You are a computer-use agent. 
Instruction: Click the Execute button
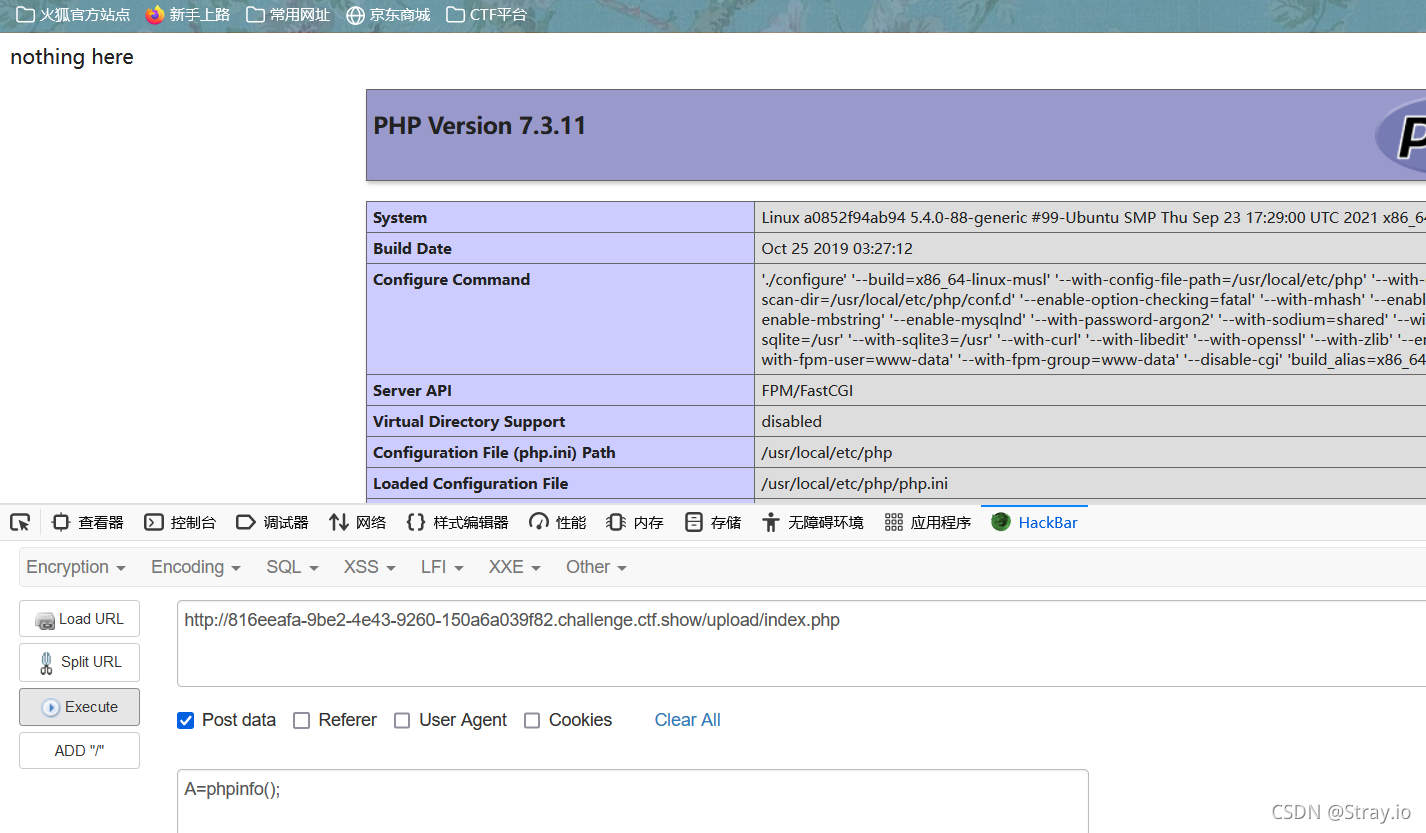[x=79, y=707]
